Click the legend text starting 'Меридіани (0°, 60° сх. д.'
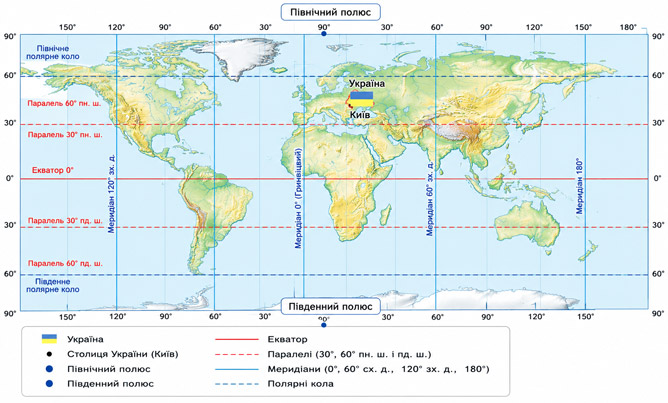Image resolution: width=668 pixels, height=403 pixels. pyautogui.click(x=378, y=369)
